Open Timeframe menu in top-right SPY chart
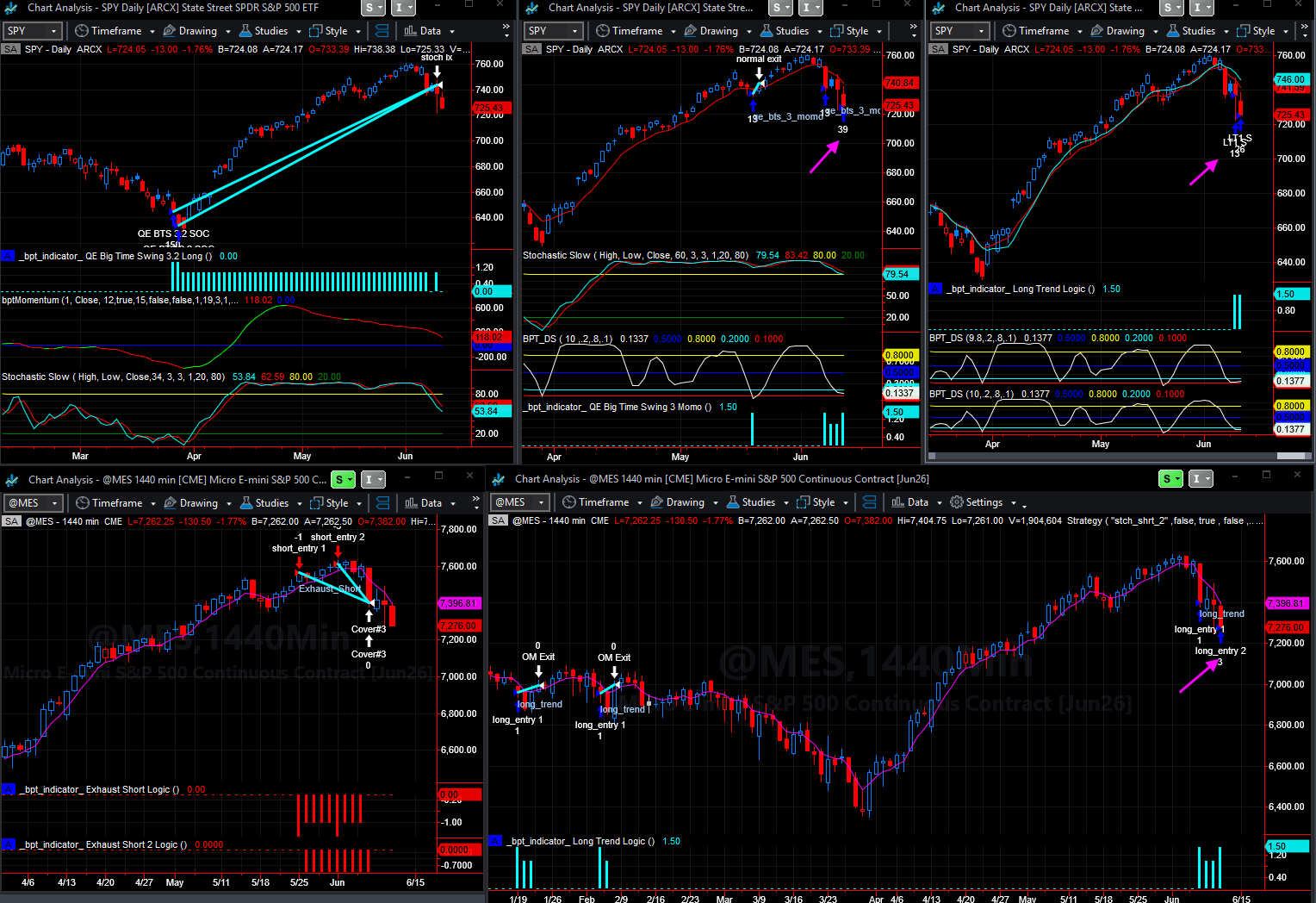The height and width of the screenshot is (903, 1316). pos(1043,31)
